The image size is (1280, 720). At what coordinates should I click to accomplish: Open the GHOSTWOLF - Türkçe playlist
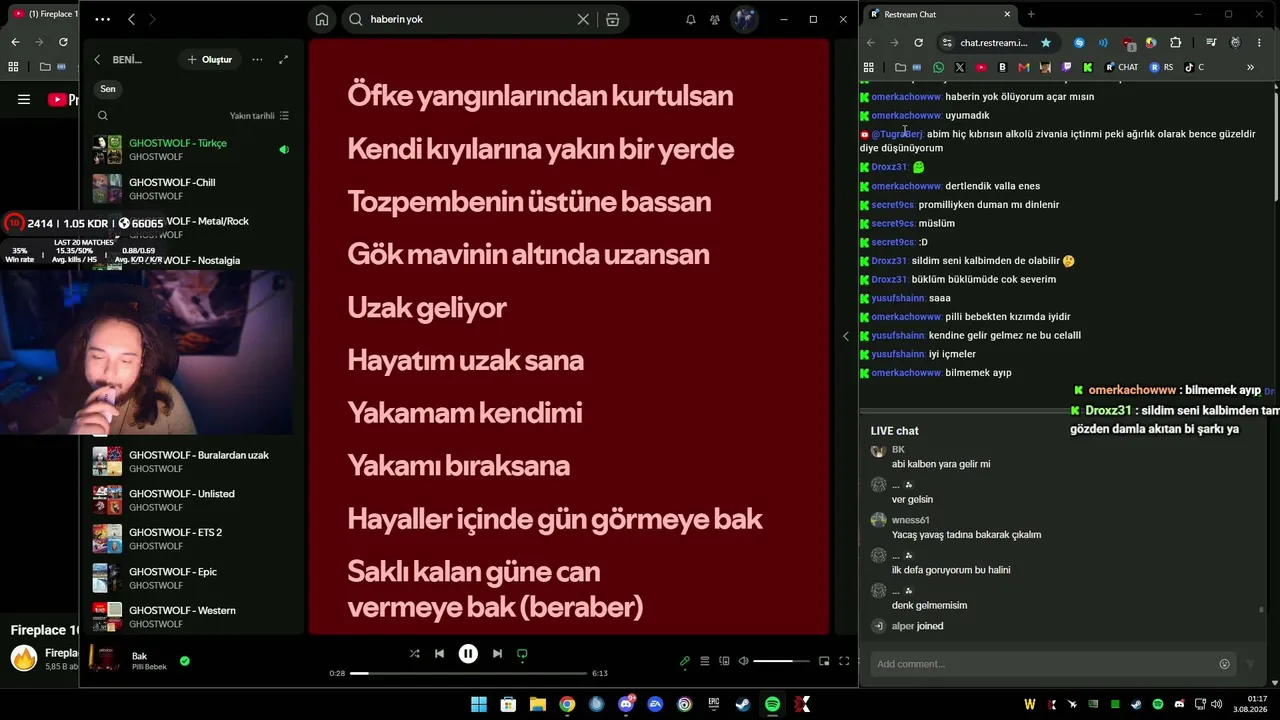[194, 150]
